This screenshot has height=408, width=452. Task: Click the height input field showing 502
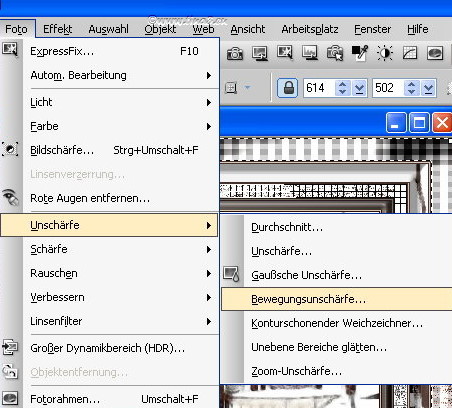[x=388, y=88]
